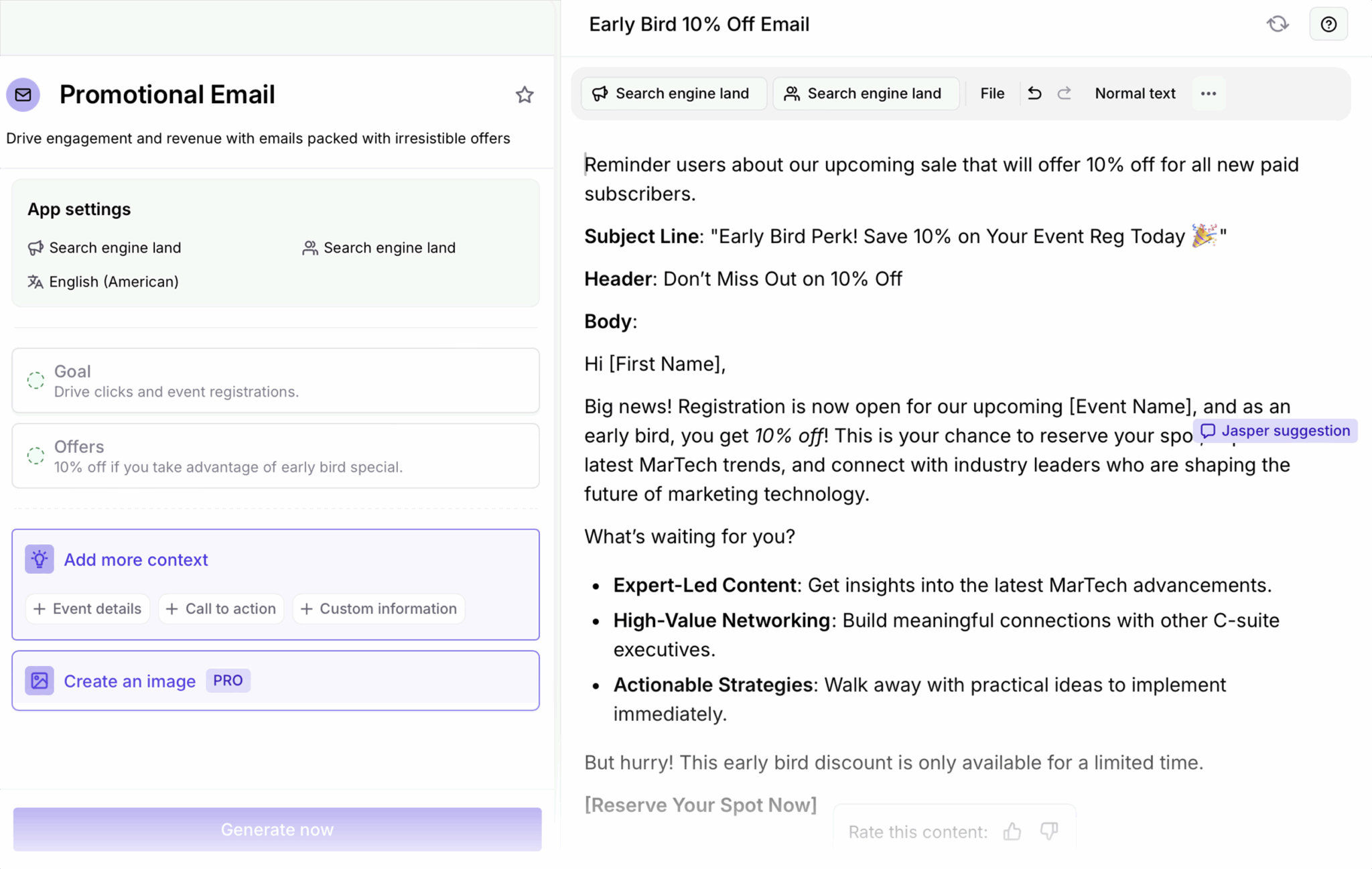Click the PRO badge
The width and height of the screenshot is (1372, 869).
(228, 680)
